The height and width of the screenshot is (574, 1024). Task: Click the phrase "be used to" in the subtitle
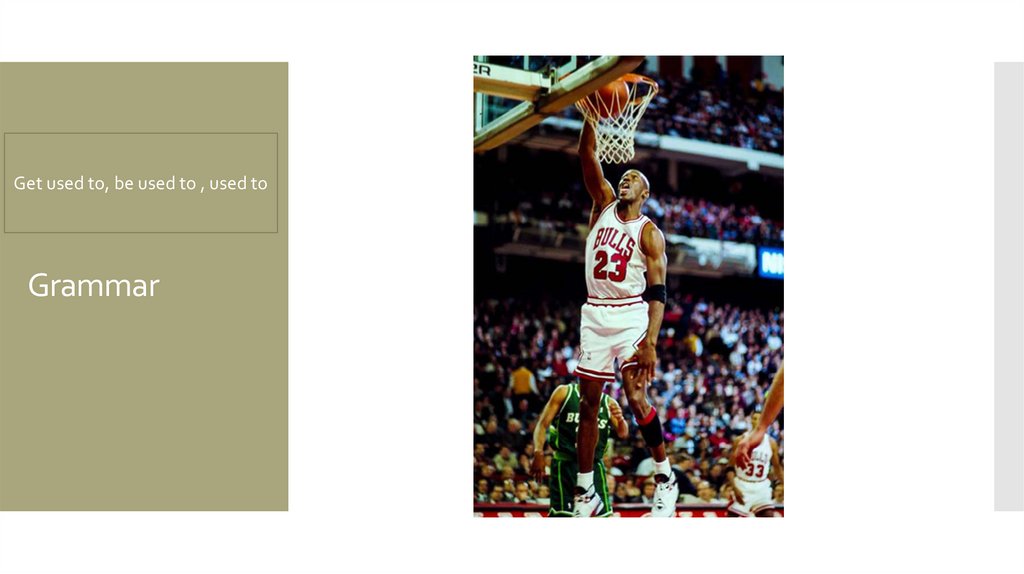coord(155,183)
